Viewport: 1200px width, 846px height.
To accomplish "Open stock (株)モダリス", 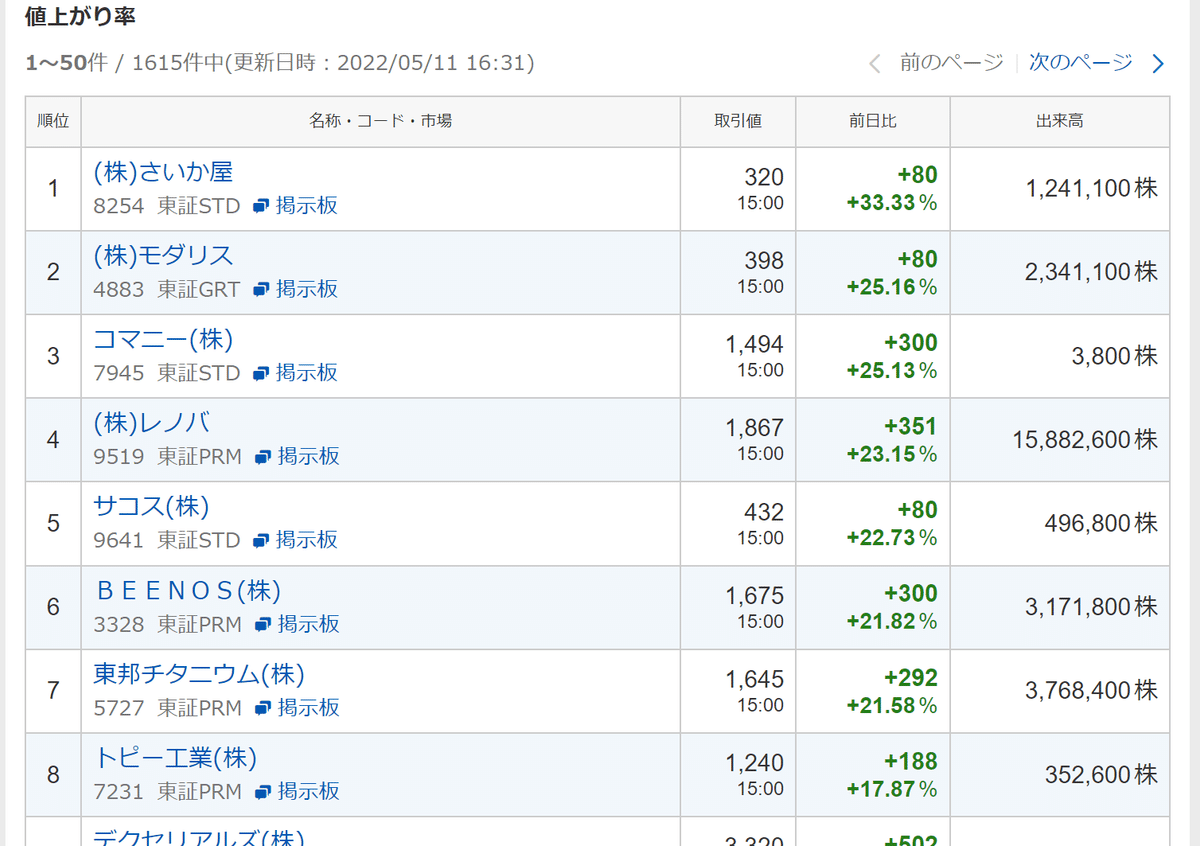I will (163, 256).
